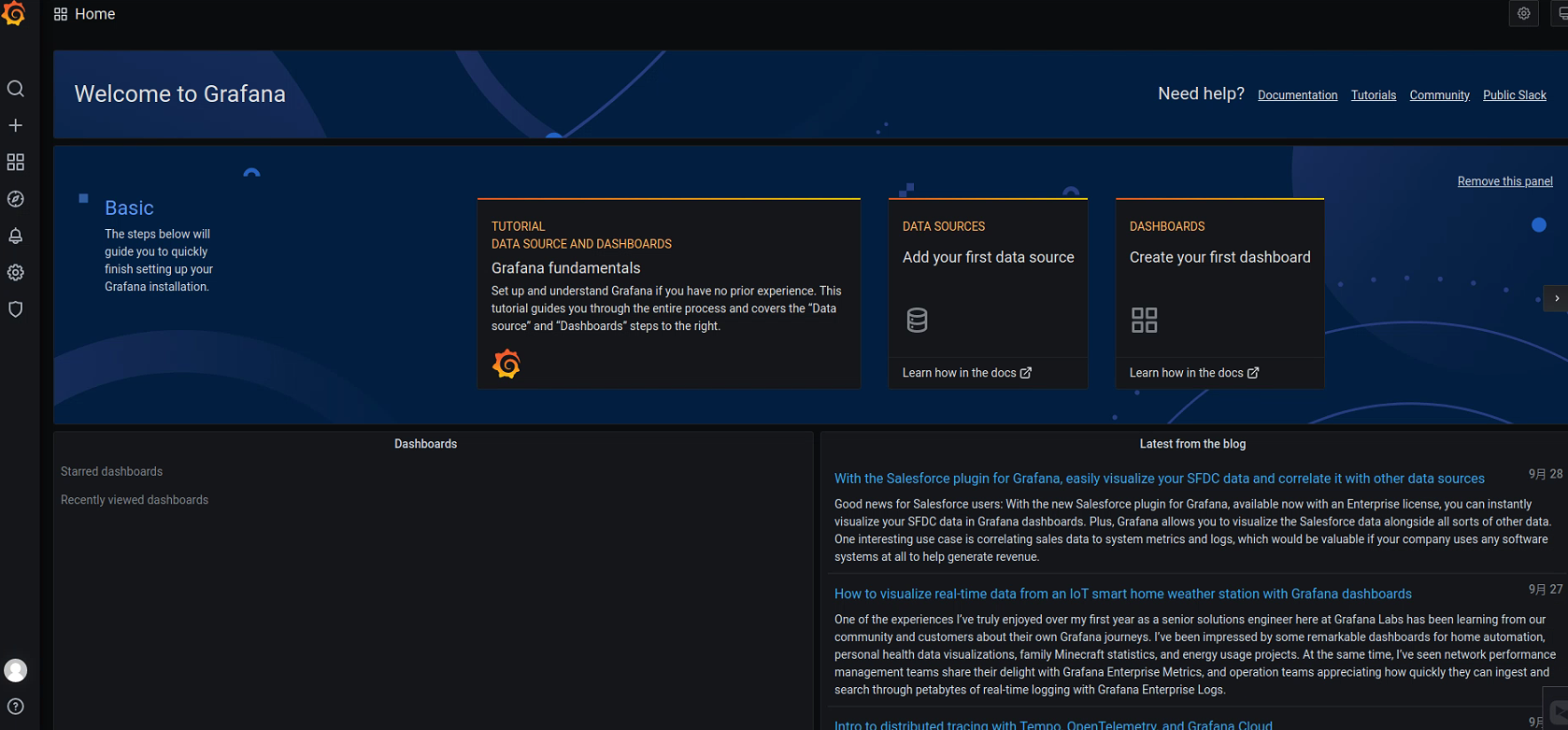Screen dimensions: 1568x730
Task: Open the Dashboards grid icon in sidebar
Action: coord(16,163)
